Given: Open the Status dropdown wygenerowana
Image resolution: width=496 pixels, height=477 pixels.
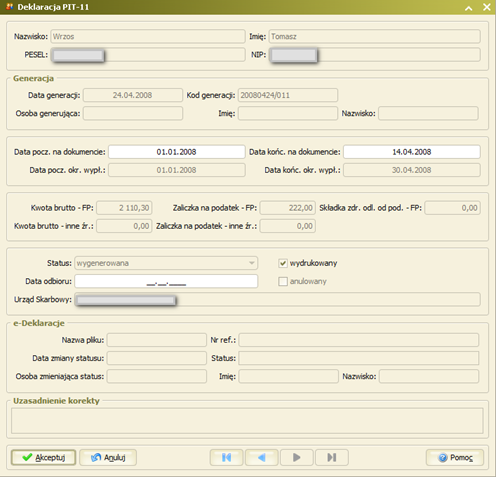Looking at the screenshot, I should coord(166,263).
